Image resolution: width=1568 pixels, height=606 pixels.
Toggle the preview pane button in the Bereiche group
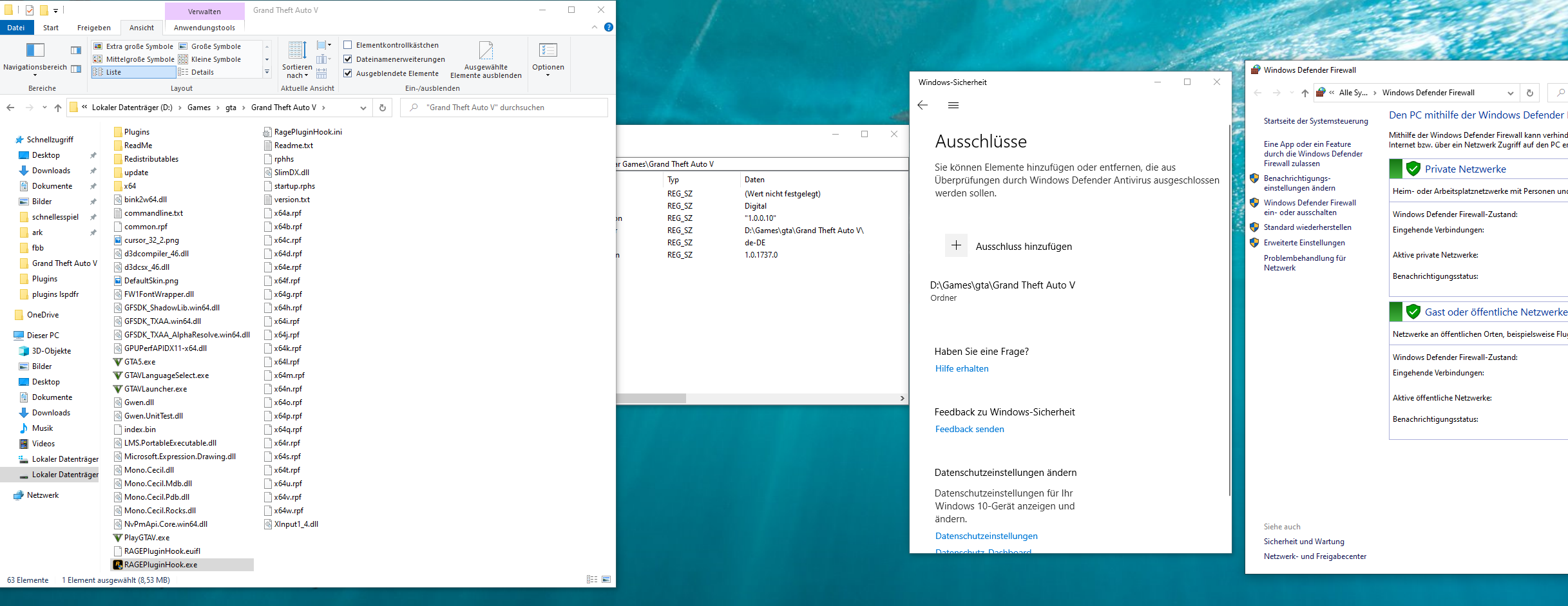tap(76, 50)
